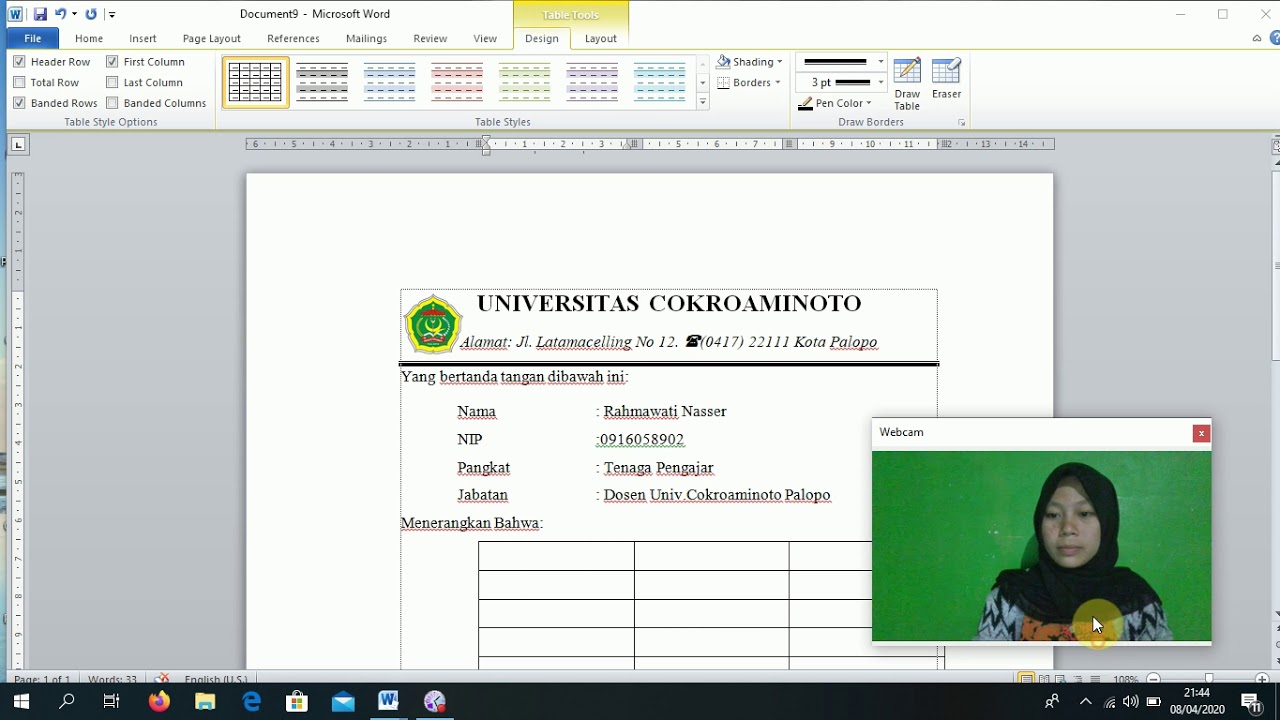Click the Word application icon in the title bar
1280x720 pixels.
[x=15, y=14]
